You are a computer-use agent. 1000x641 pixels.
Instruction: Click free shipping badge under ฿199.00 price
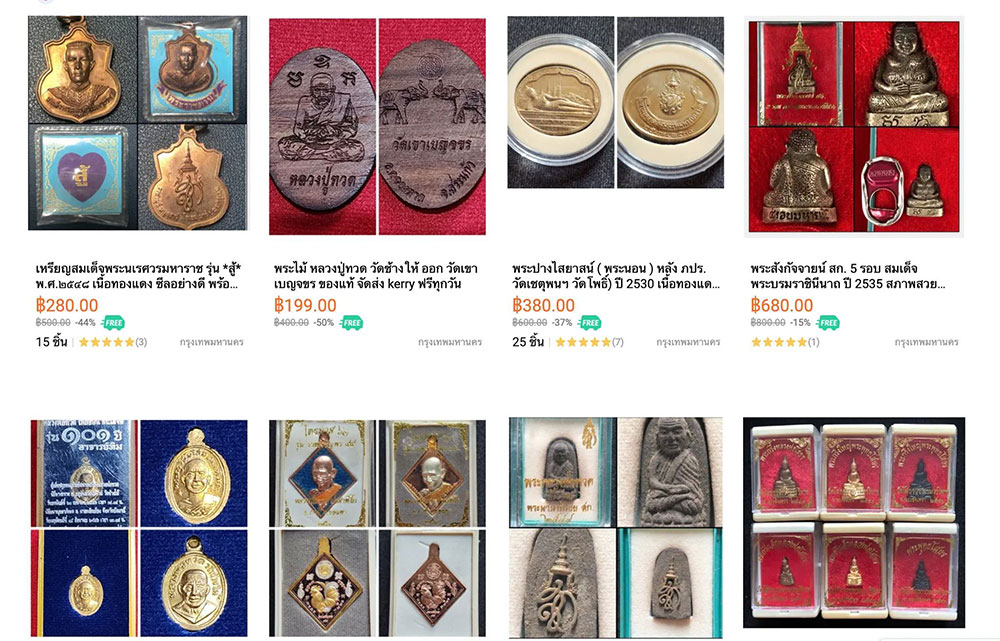tap(351, 323)
